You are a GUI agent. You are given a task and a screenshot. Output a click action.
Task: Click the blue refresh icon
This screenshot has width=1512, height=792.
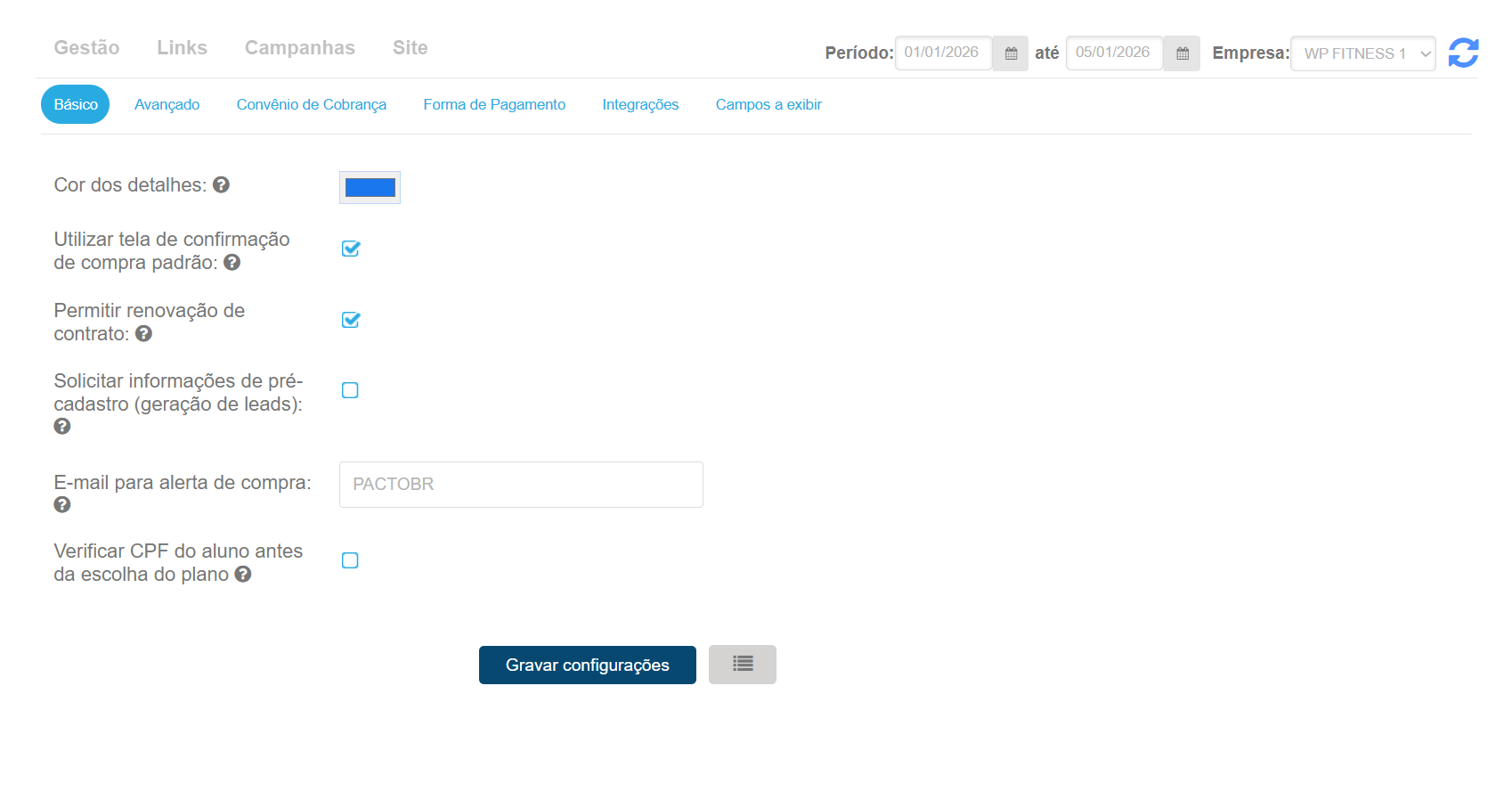pos(1463,53)
